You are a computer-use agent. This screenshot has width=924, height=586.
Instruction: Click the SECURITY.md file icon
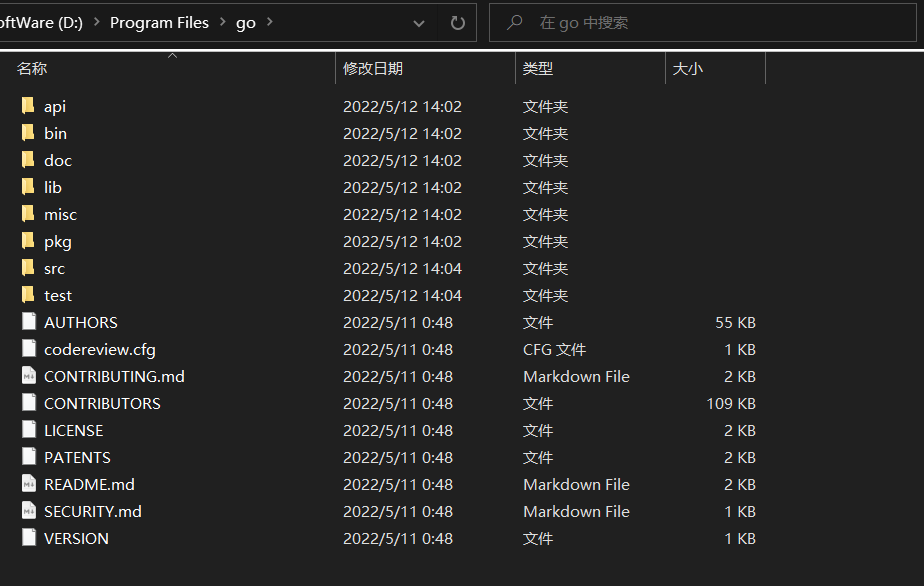29,511
